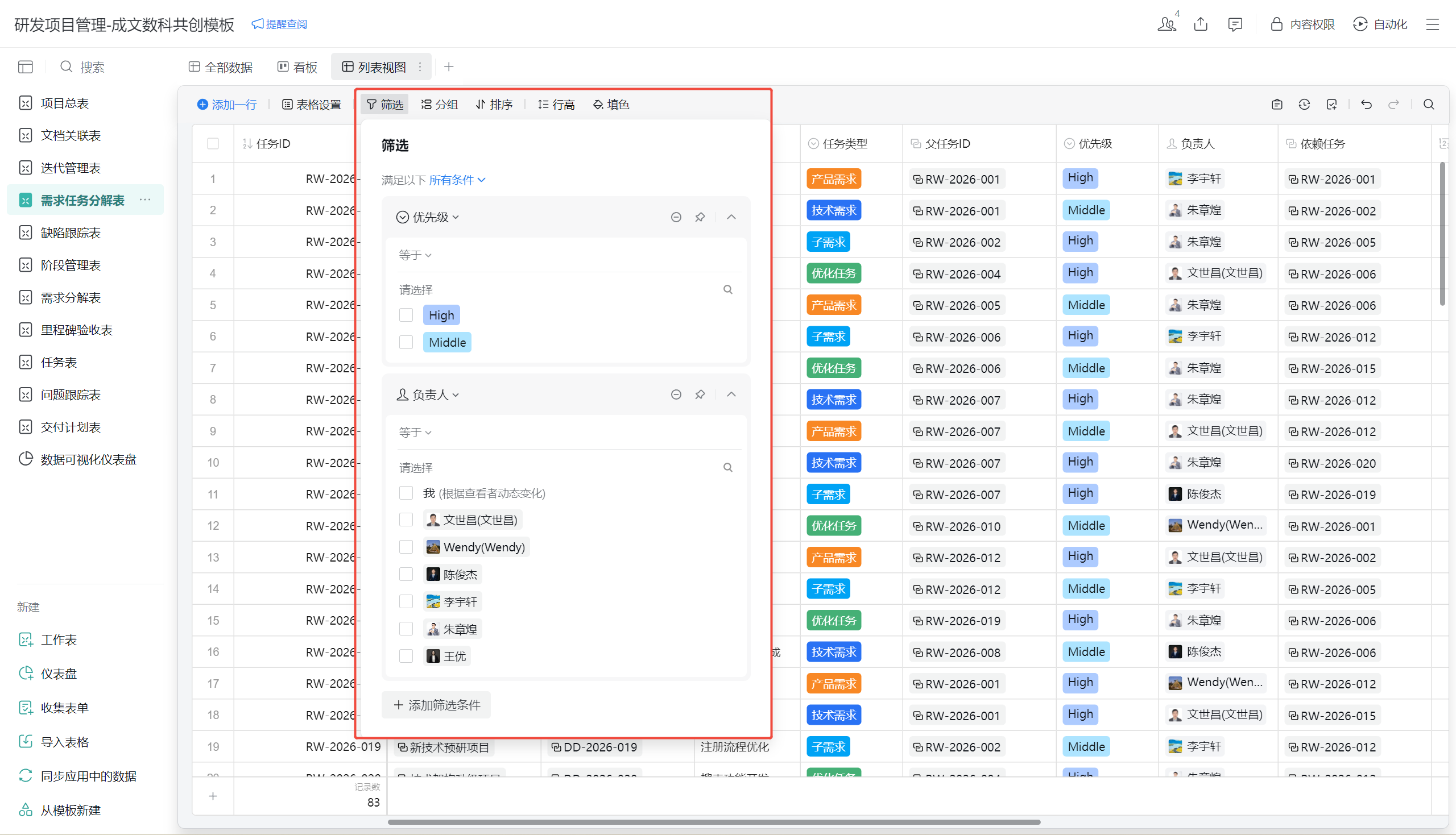Image resolution: width=1456 pixels, height=835 pixels.
Task: Check the High priority checkbox
Action: (x=406, y=315)
